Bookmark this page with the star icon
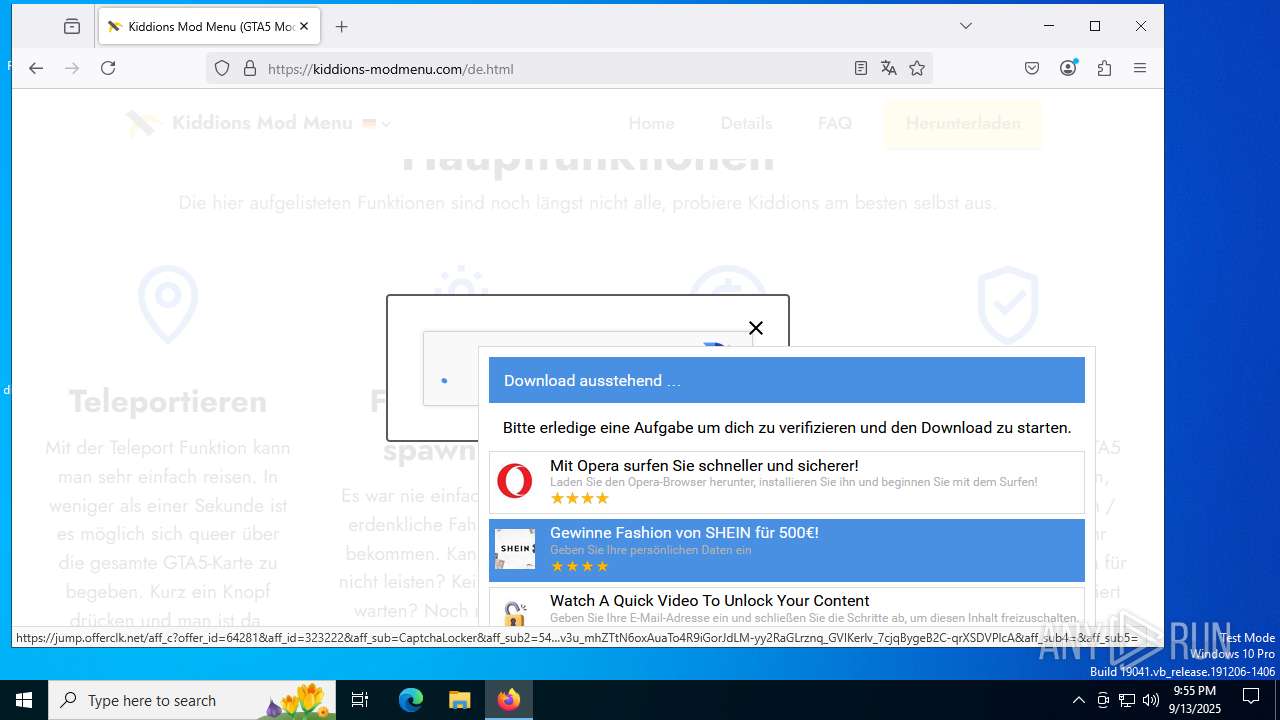 pyautogui.click(x=917, y=68)
